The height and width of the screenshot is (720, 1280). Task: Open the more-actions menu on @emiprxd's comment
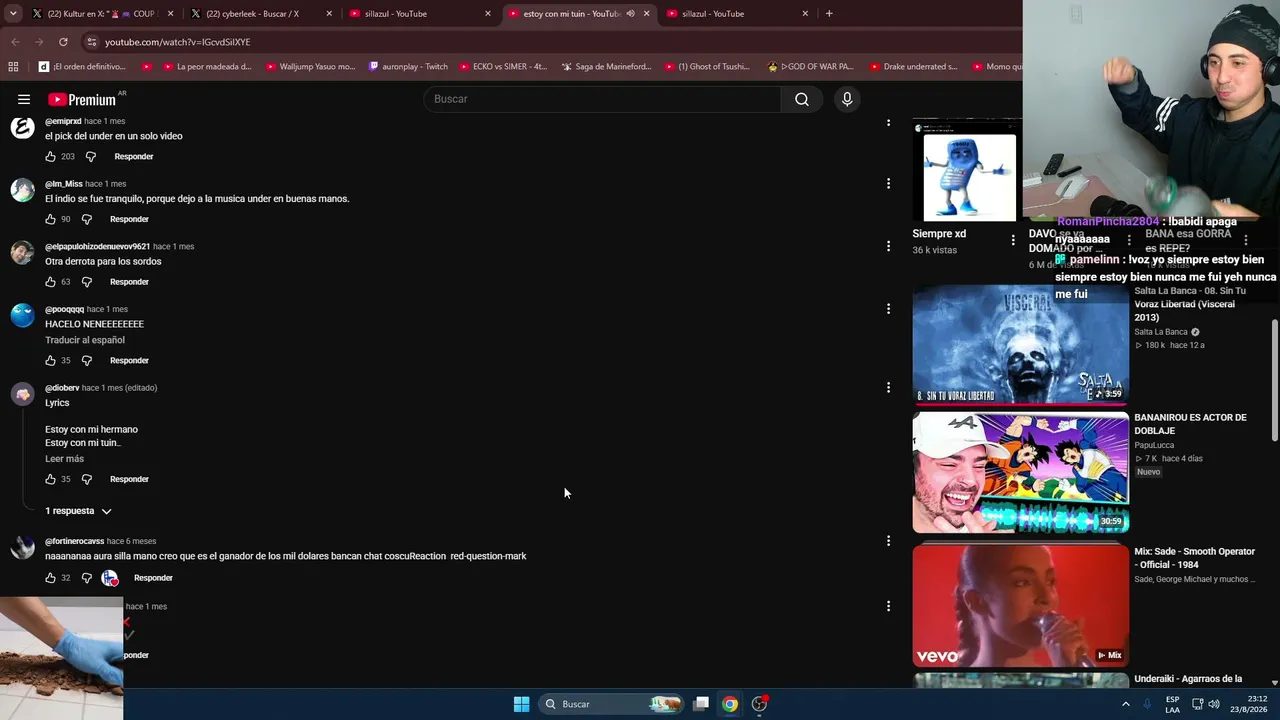pyautogui.click(x=888, y=123)
